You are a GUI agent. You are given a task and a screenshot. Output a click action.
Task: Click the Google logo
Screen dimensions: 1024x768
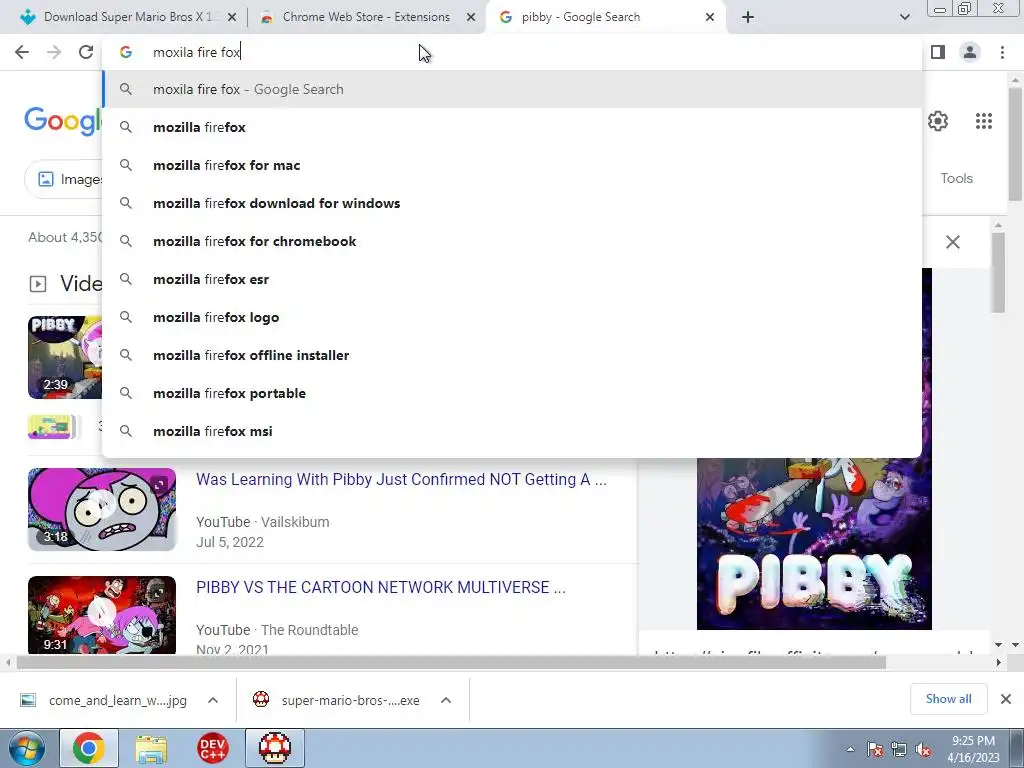(x=63, y=121)
